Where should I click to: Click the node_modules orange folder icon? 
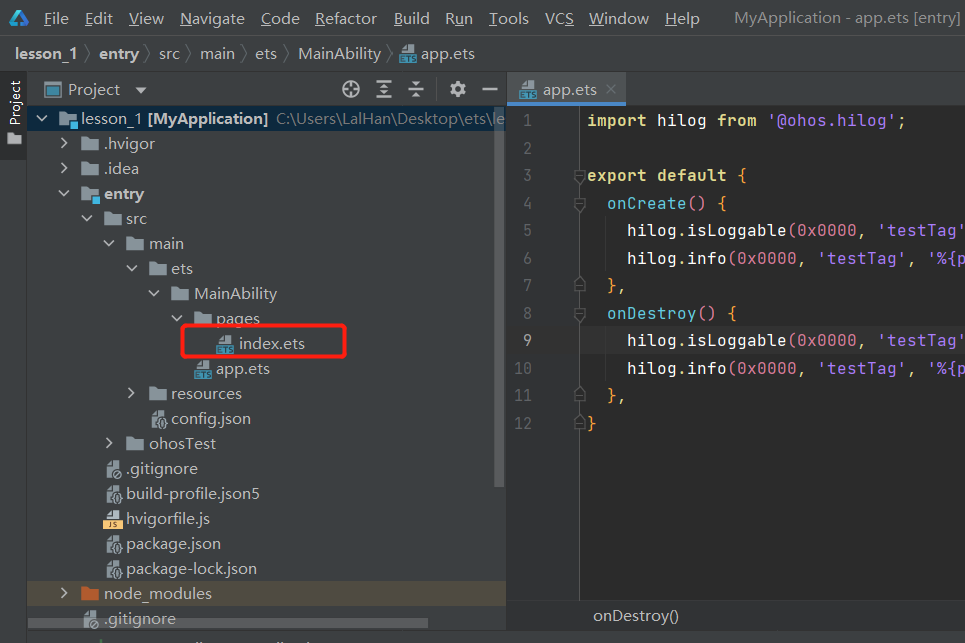tap(90, 594)
